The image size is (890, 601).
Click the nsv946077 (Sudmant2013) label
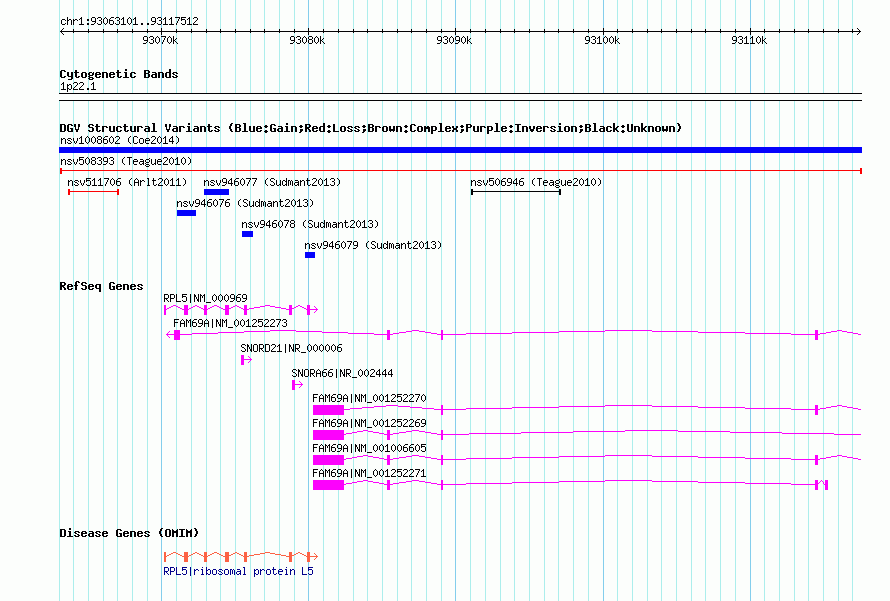pyautogui.click(x=272, y=182)
